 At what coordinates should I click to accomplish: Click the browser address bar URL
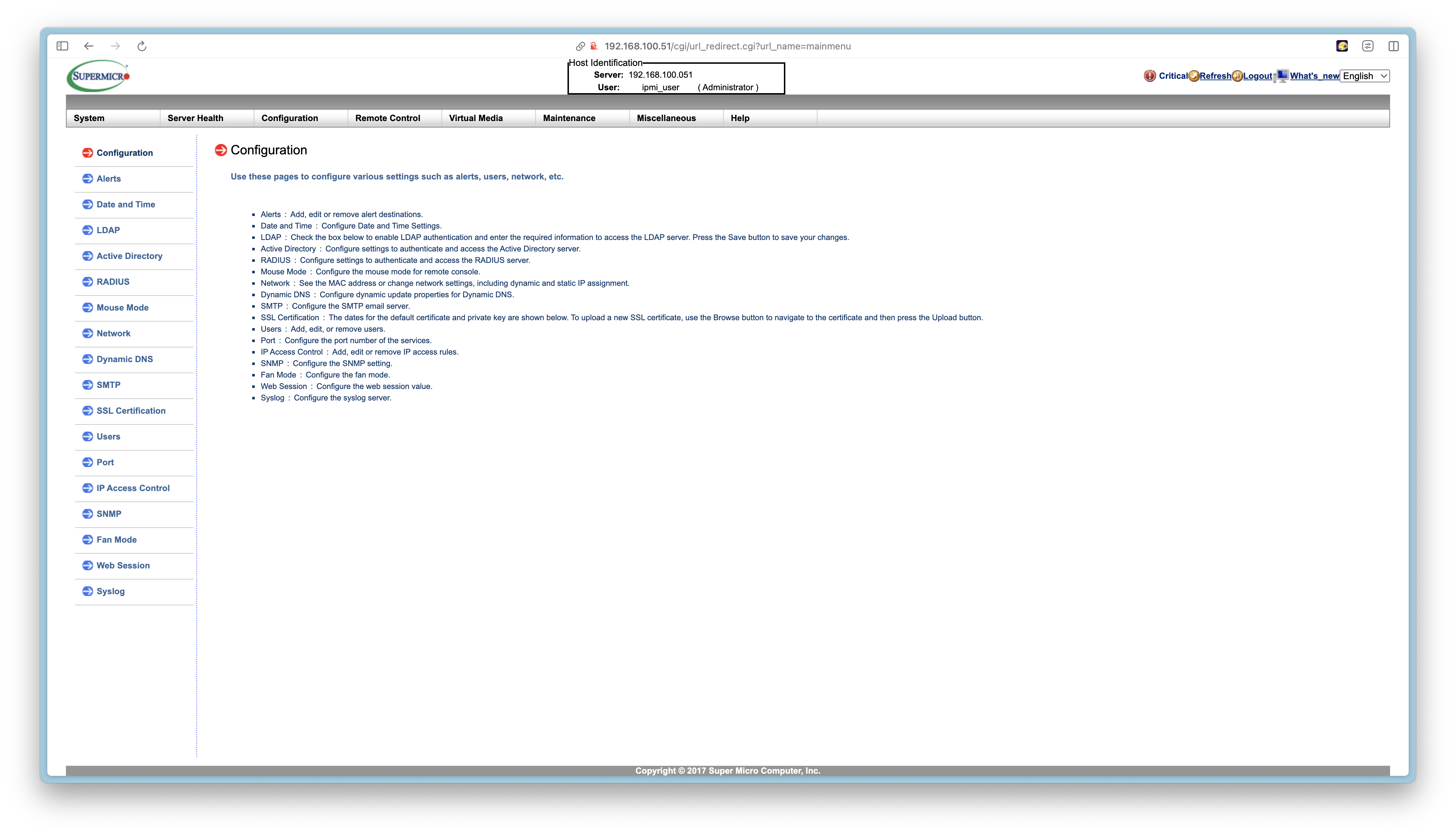(727, 46)
